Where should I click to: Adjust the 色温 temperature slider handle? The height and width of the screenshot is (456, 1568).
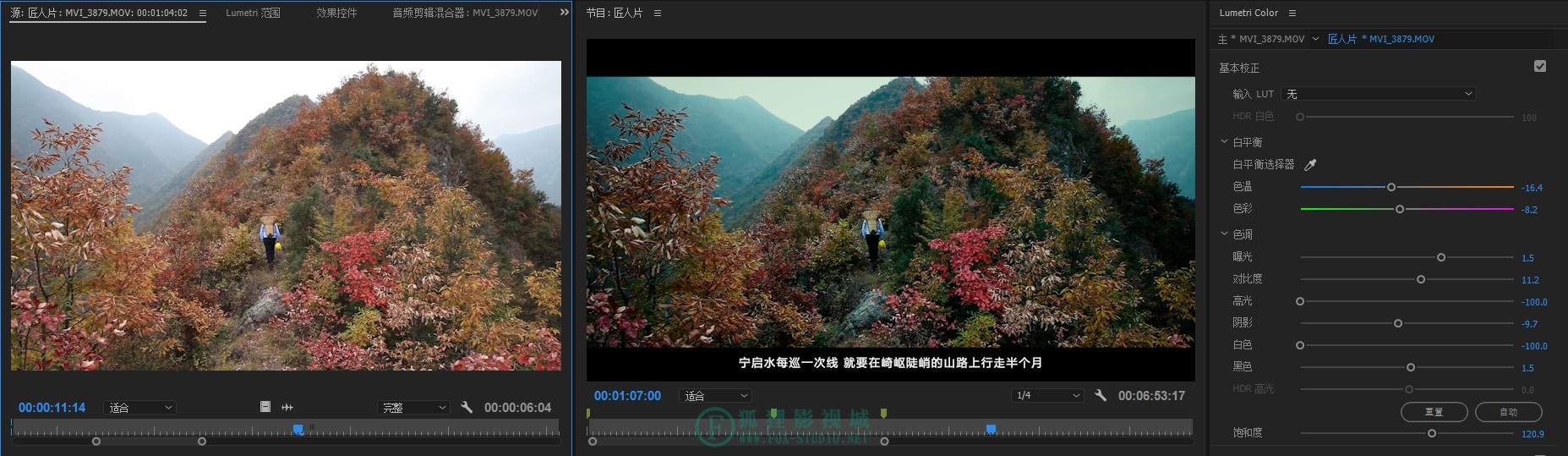point(1391,187)
